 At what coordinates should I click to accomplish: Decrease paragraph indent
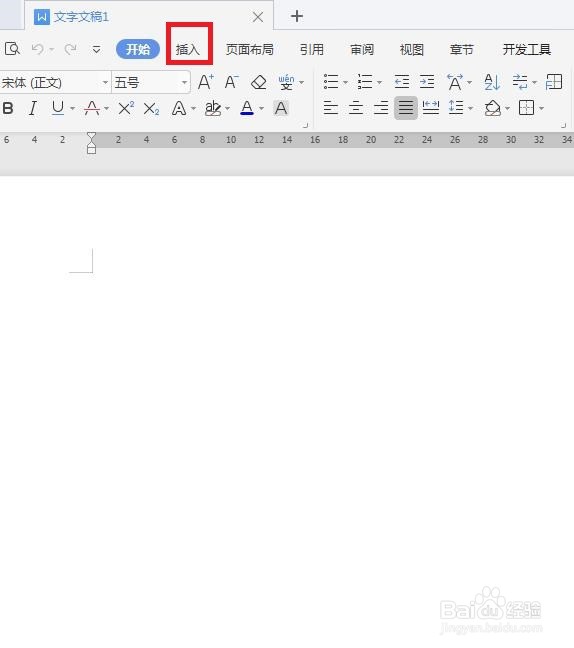(402, 82)
